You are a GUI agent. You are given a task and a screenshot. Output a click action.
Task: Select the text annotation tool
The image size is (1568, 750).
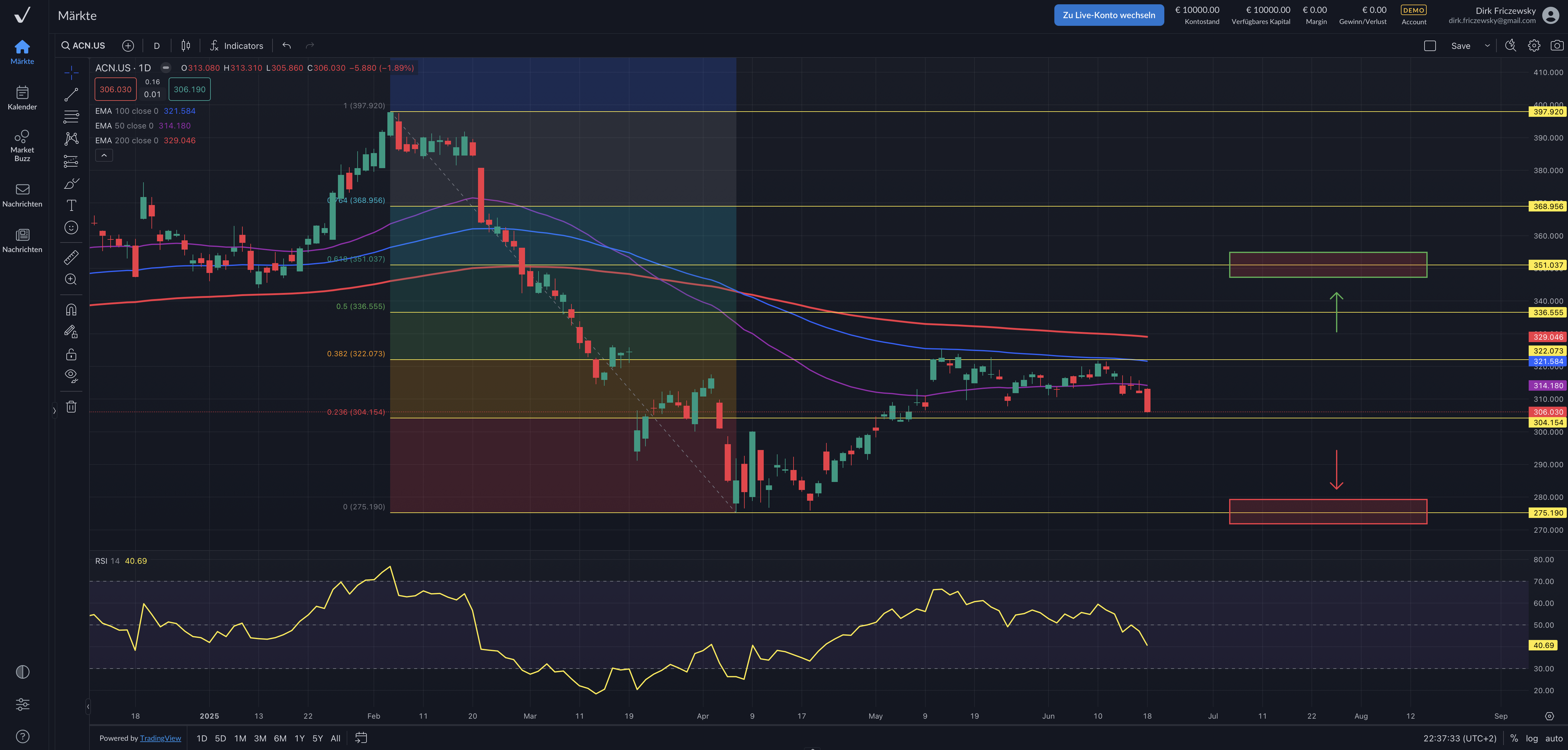pos(71,205)
